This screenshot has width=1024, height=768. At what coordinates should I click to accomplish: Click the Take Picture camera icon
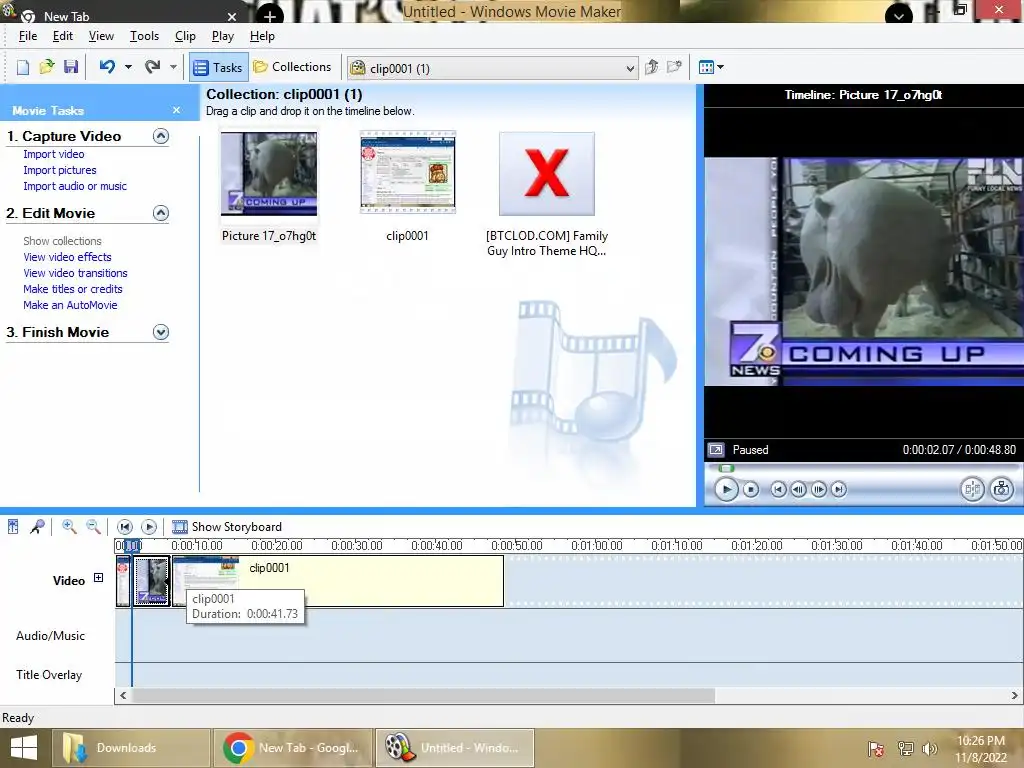(x=1001, y=488)
